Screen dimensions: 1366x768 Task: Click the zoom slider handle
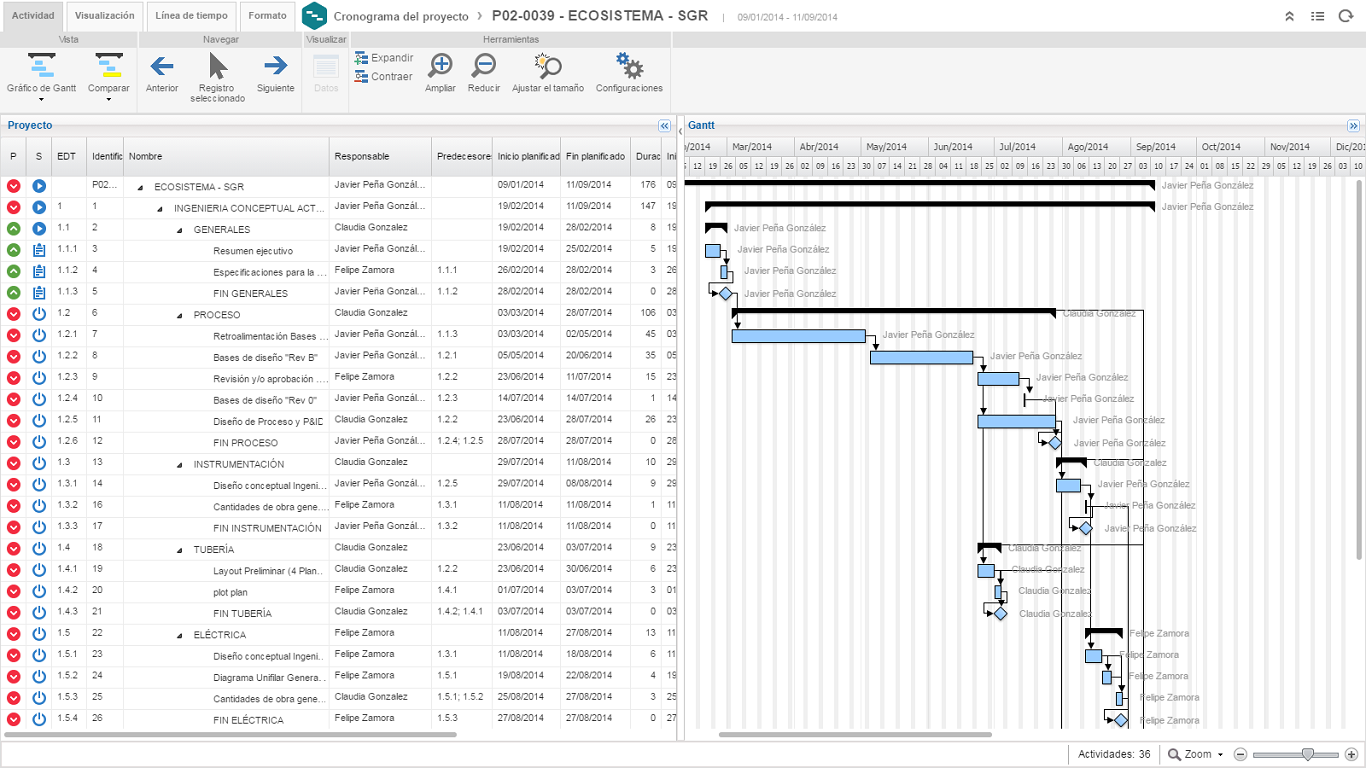click(x=1307, y=754)
